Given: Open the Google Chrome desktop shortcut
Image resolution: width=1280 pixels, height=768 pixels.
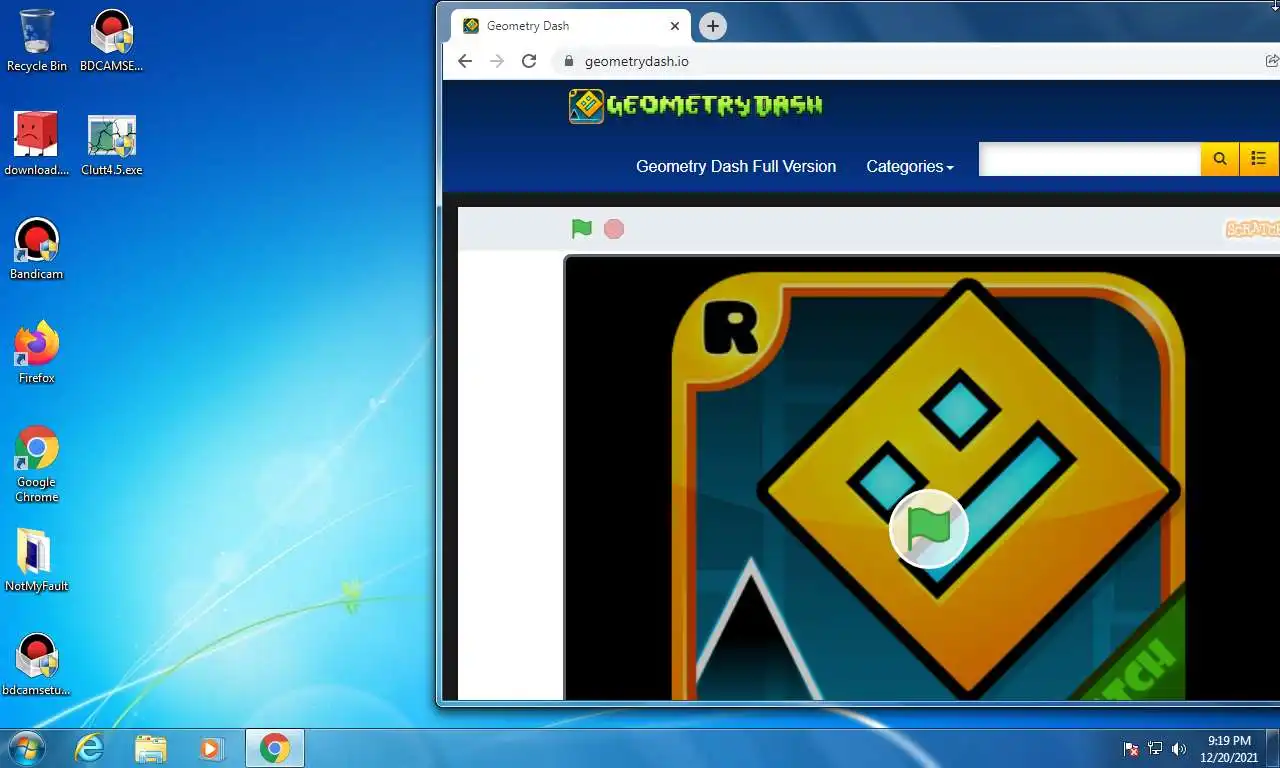Looking at the screenshot, I should (37, 463).
